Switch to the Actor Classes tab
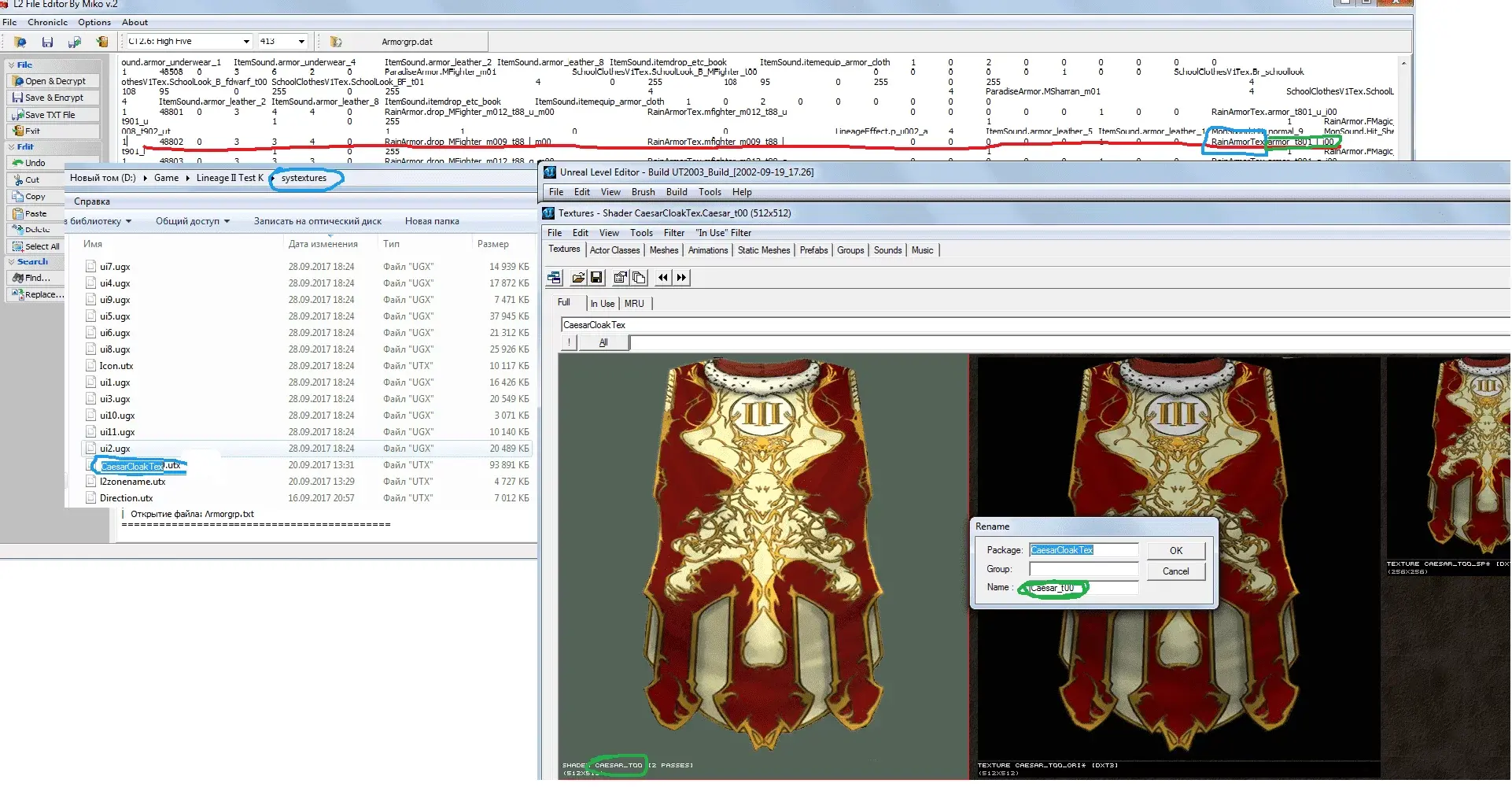Screen dimensions: 1512x787 click(x=614, y=250)
